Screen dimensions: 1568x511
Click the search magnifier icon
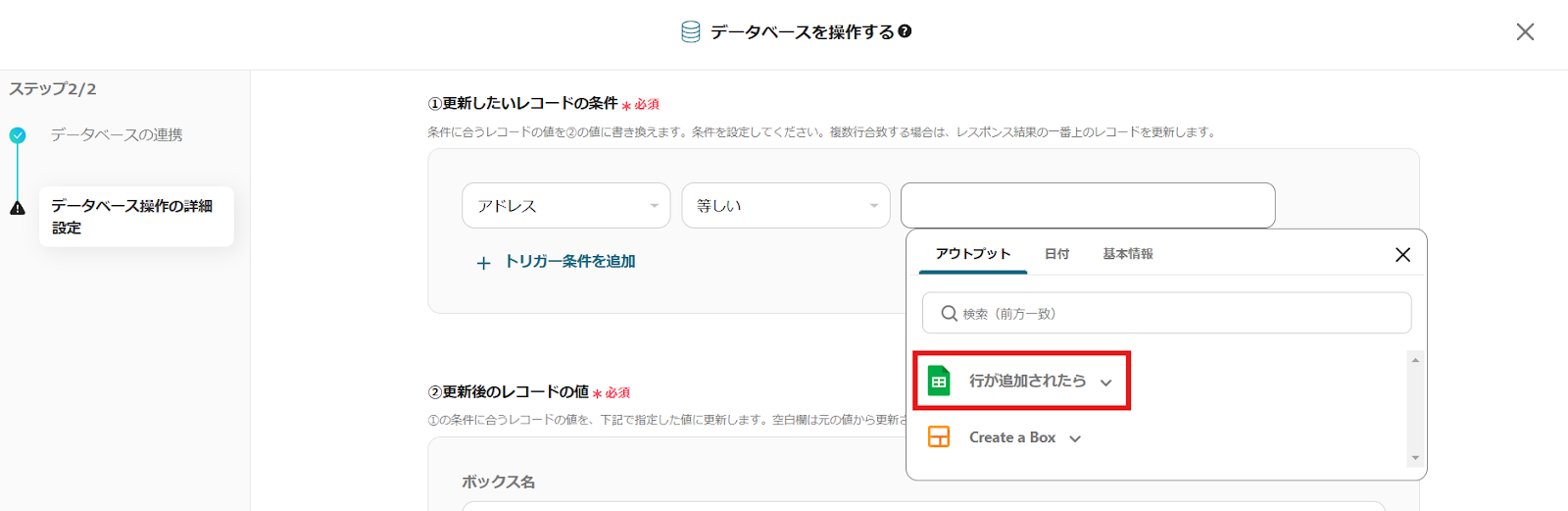[x=949, y=314]
